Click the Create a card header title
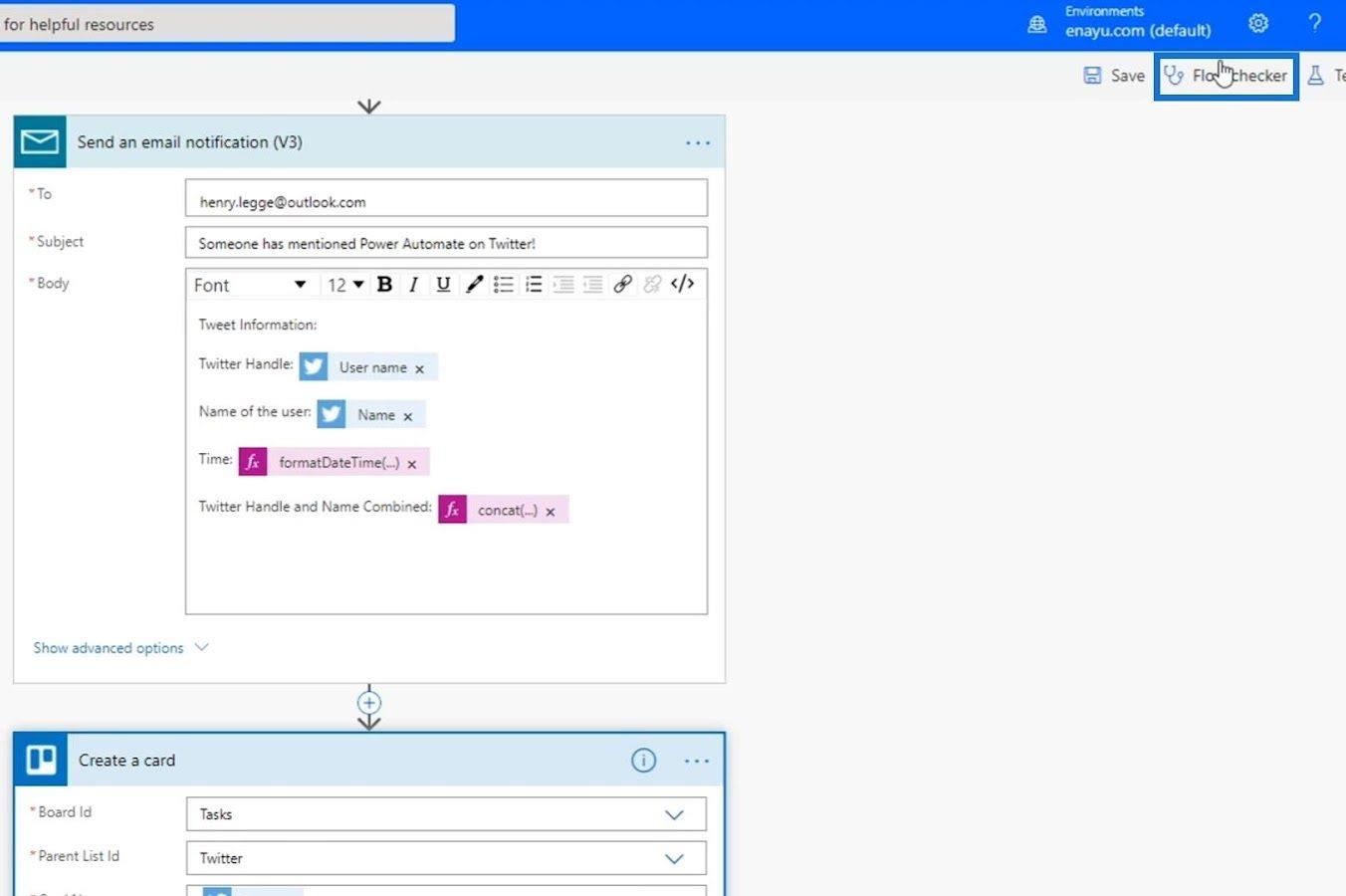 [126, 761]
